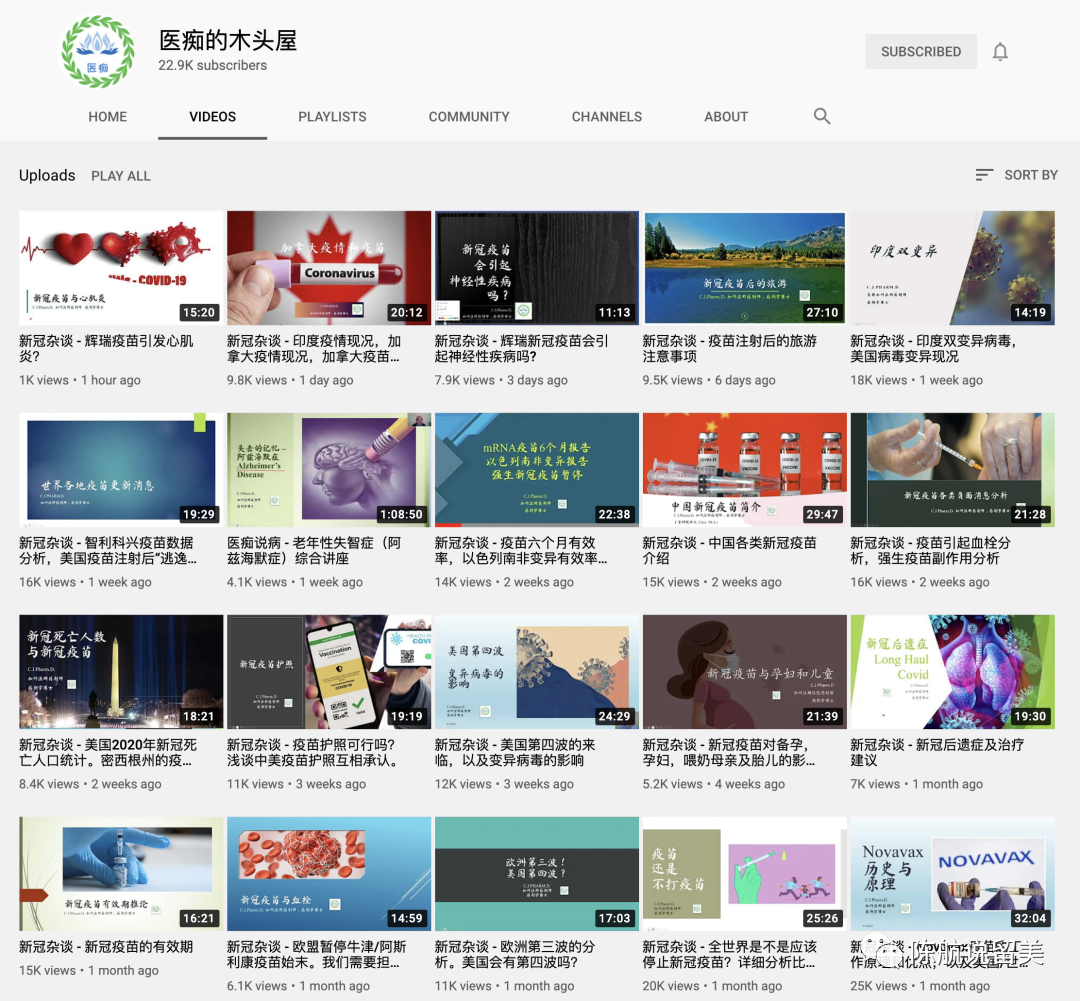The height and width of the screenshot is (1001, 1080).
Task: Open the channel search magnifier icon
Action: point(822,116)
